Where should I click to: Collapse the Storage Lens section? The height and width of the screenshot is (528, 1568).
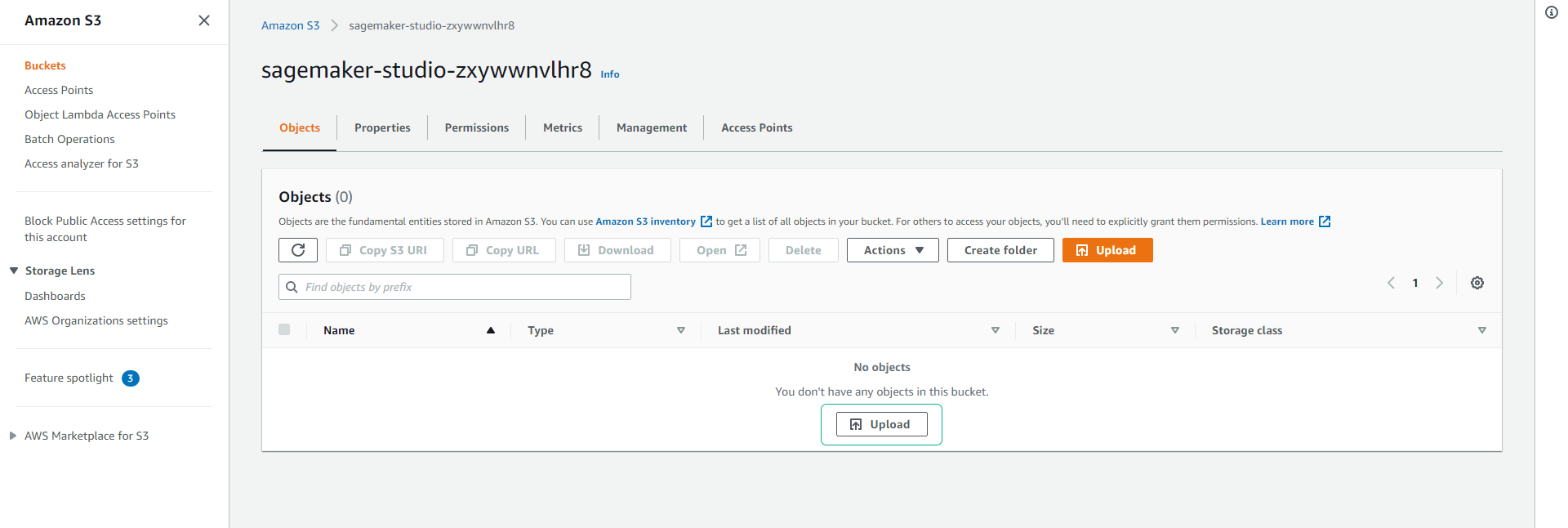click(14, 271)
